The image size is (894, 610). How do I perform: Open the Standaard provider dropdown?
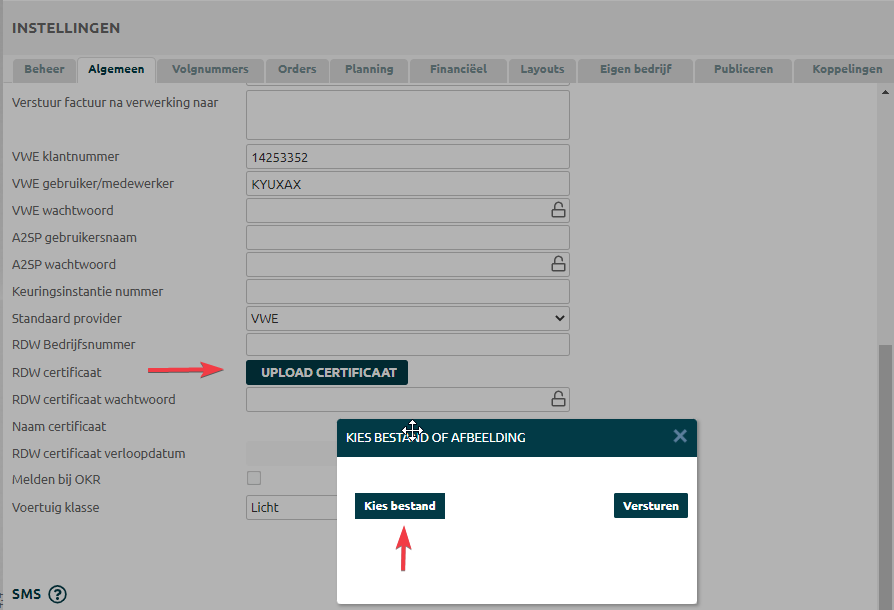[407, 318]
